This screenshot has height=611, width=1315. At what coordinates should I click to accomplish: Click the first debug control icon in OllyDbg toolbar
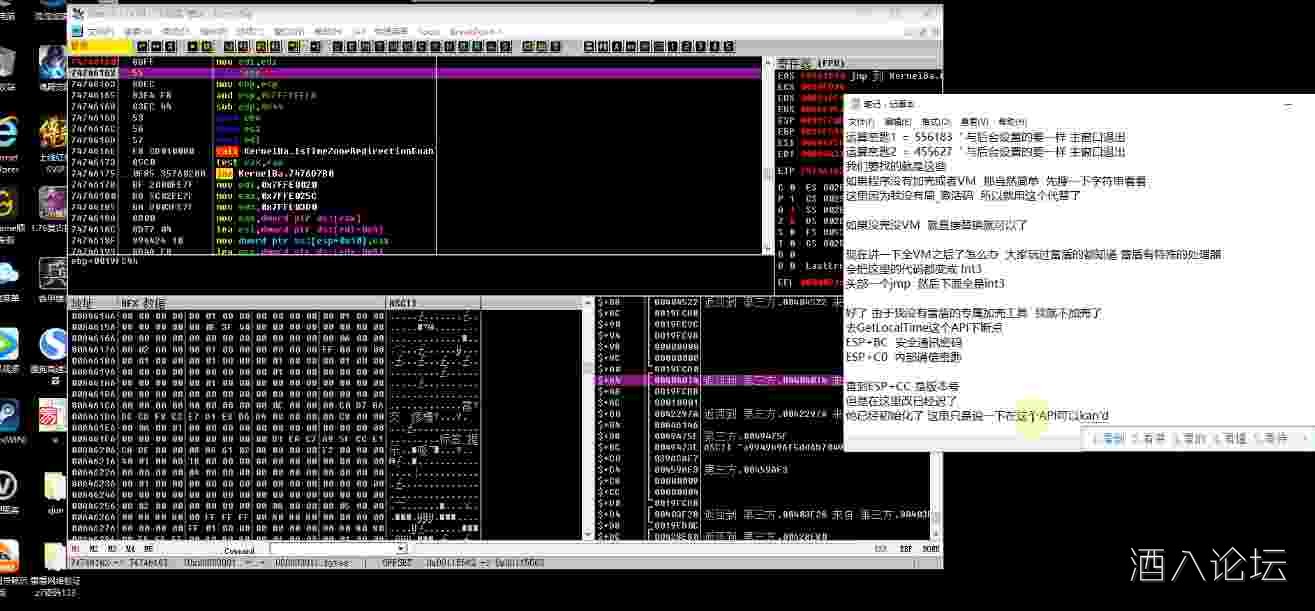[142, 46]
